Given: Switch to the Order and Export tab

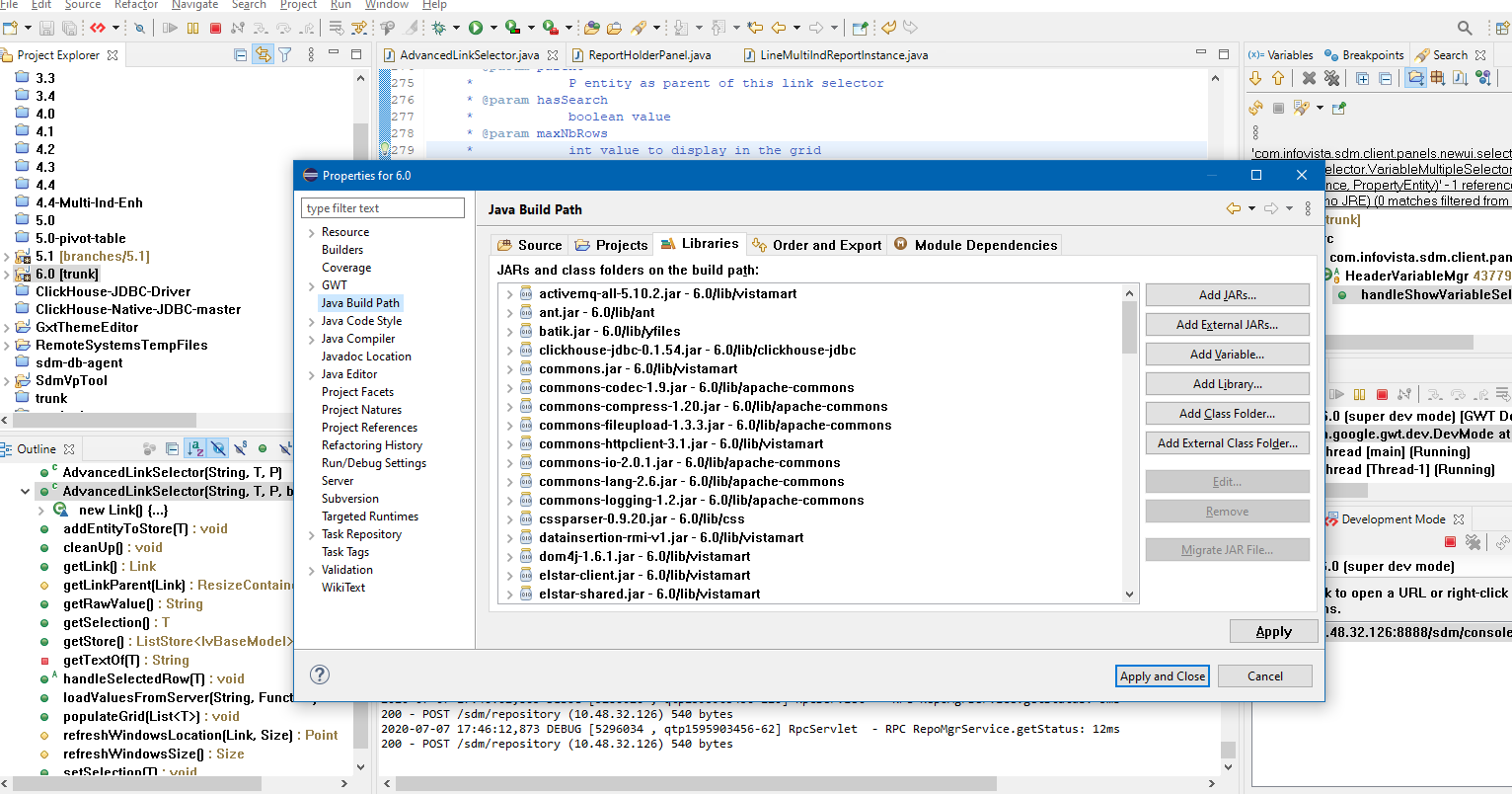Looking at the screenshot, I should click(816, 245).
